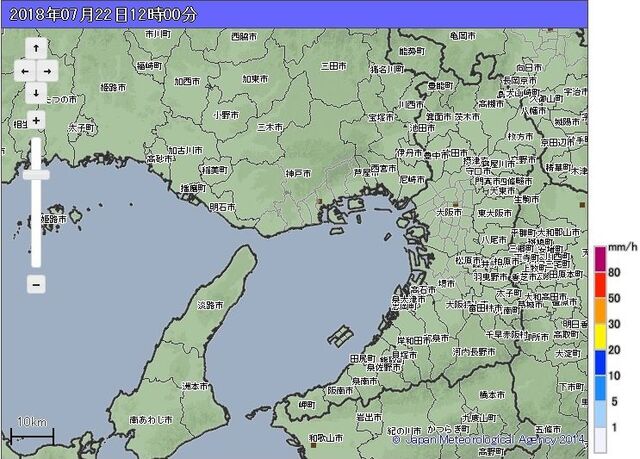Click the red 50-80 mm/h legend color
This screenshot has width=640, height=459.
click(600, 285)
